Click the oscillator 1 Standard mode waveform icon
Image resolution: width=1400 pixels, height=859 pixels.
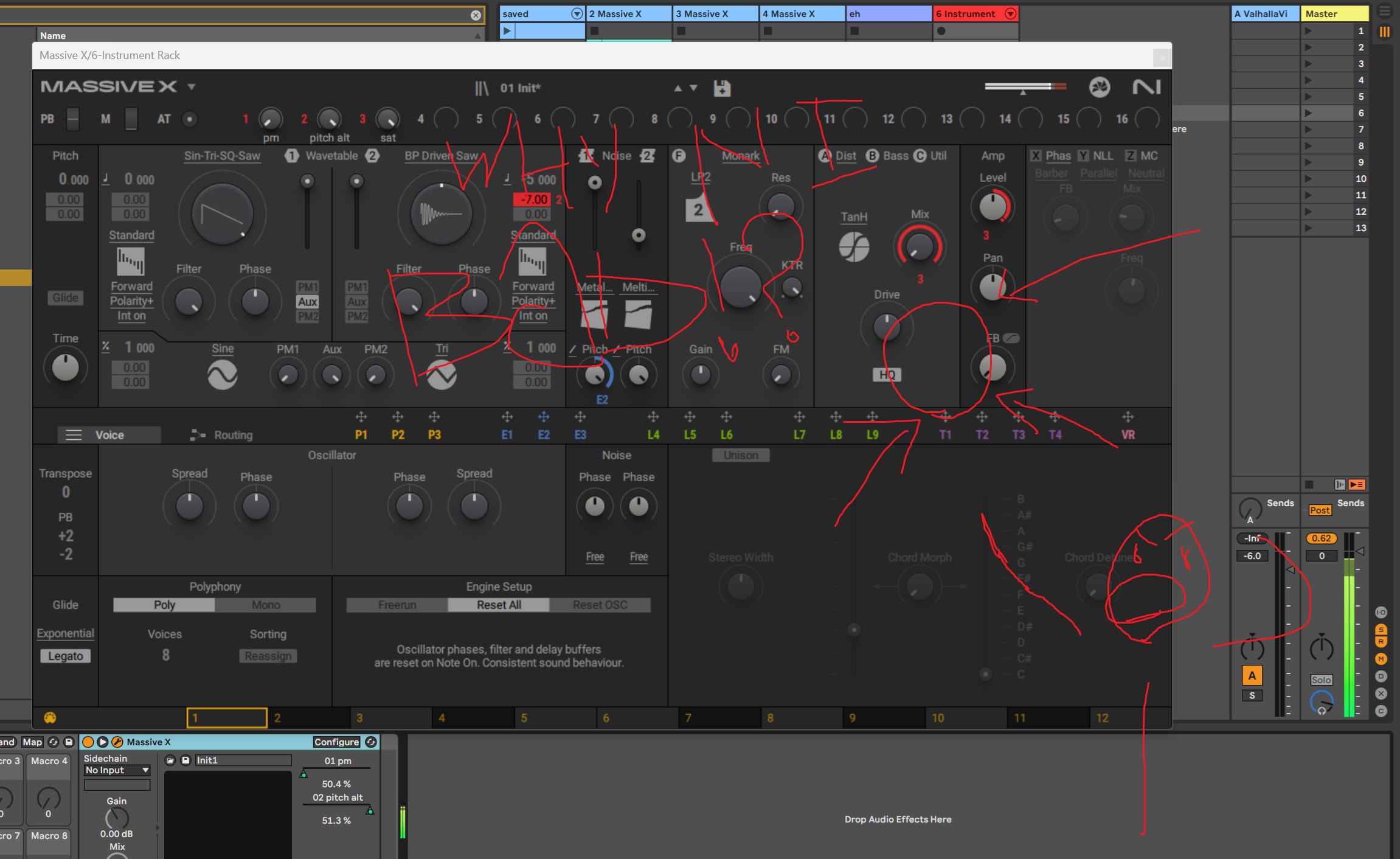click(131, 262)
